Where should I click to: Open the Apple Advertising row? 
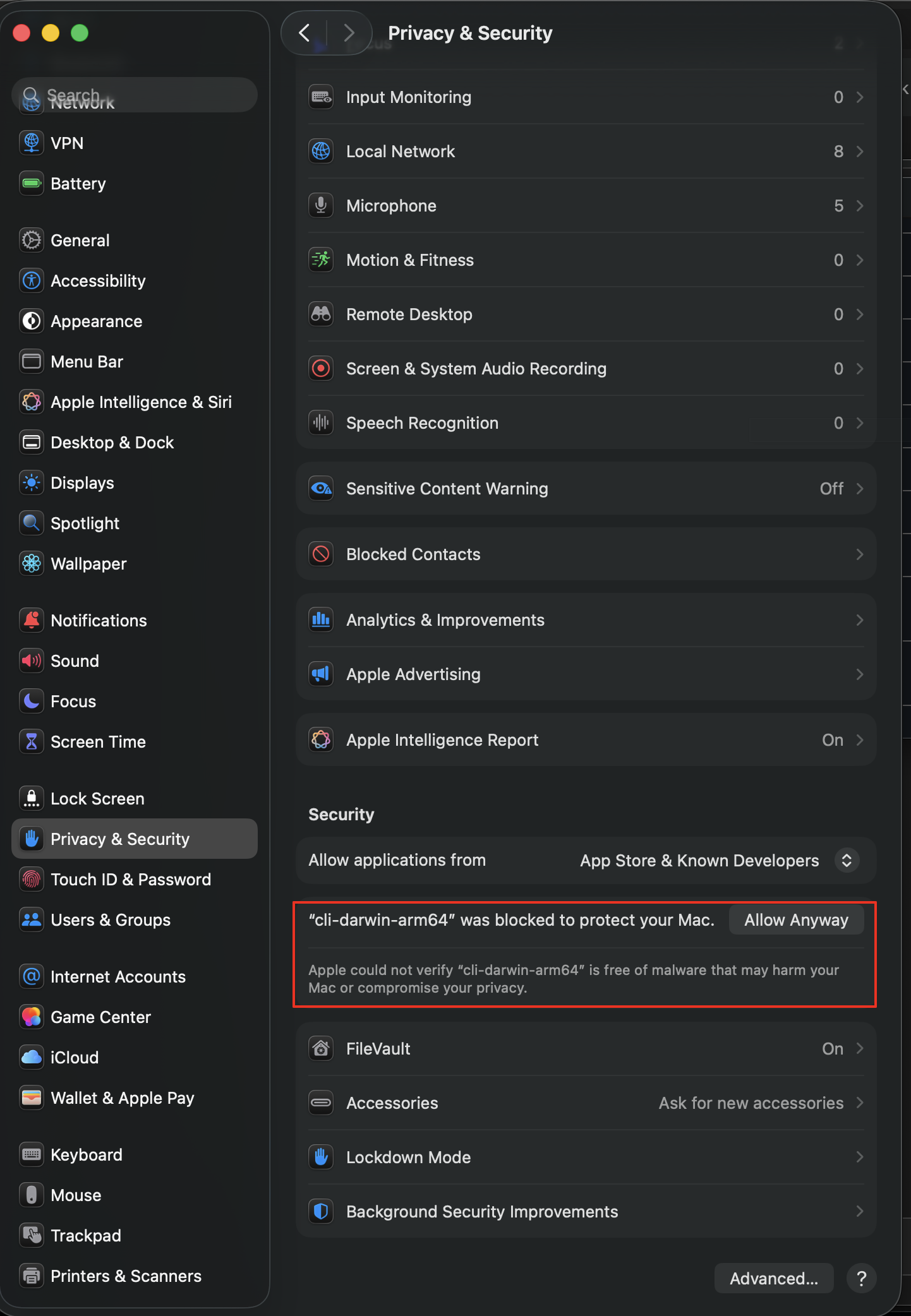[586, 674]
